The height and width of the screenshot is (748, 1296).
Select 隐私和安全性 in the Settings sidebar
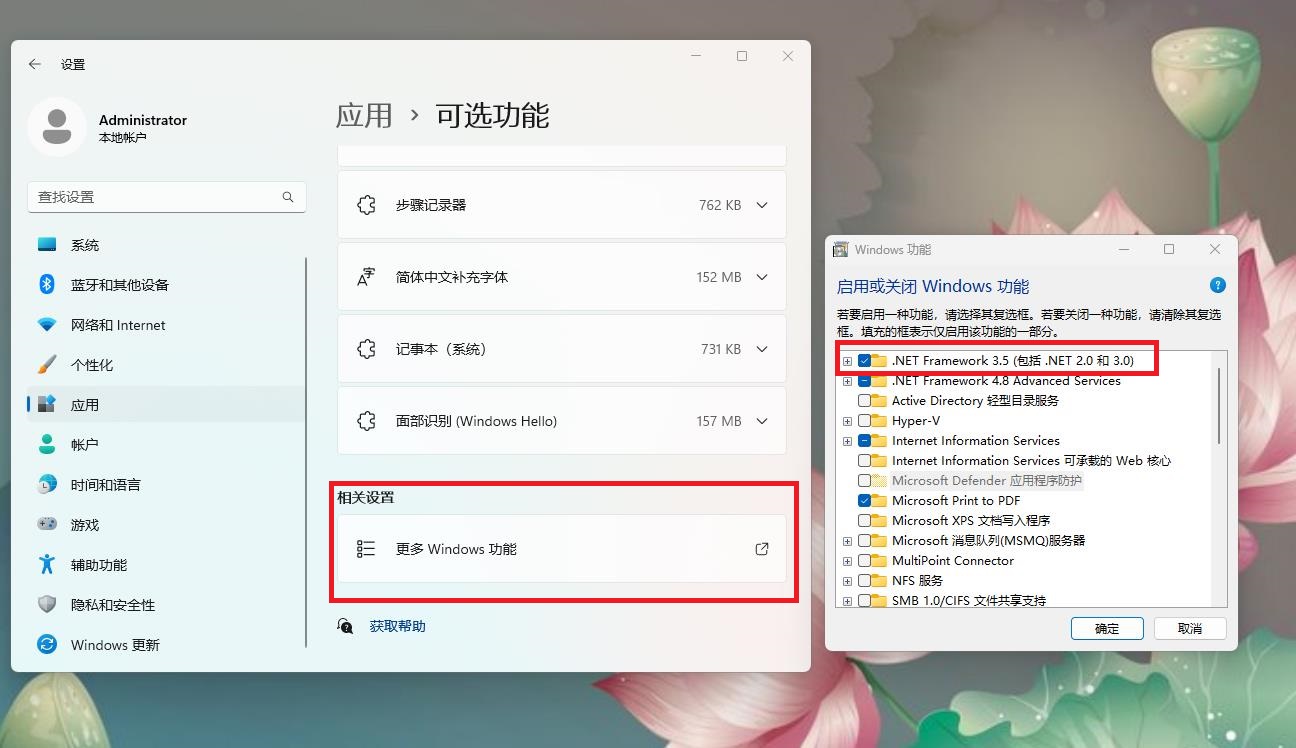166,605
